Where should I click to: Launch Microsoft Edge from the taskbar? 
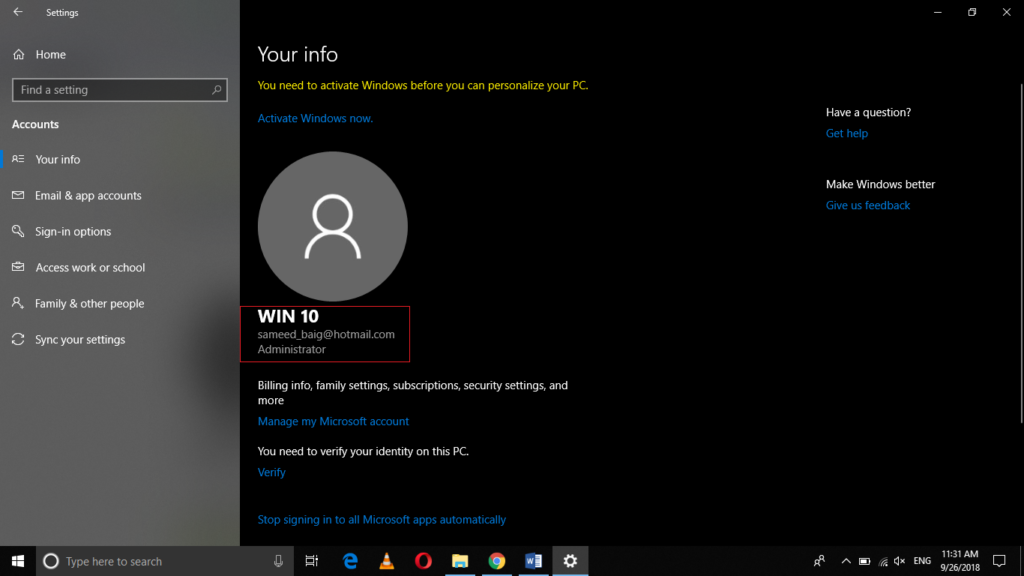(350, 561)
